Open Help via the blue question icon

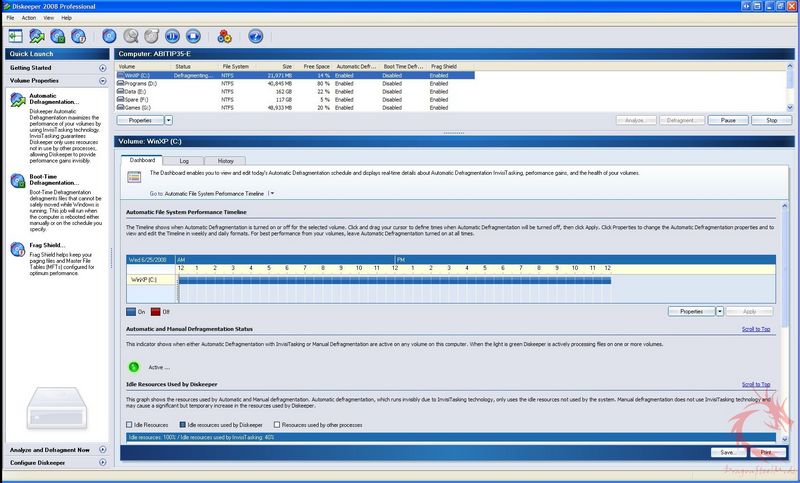tap(255, 35)
